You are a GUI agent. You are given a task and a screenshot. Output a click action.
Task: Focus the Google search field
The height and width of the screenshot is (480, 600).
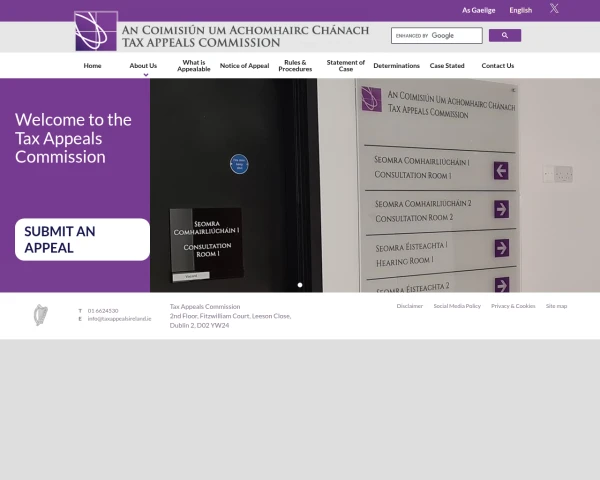437,36
